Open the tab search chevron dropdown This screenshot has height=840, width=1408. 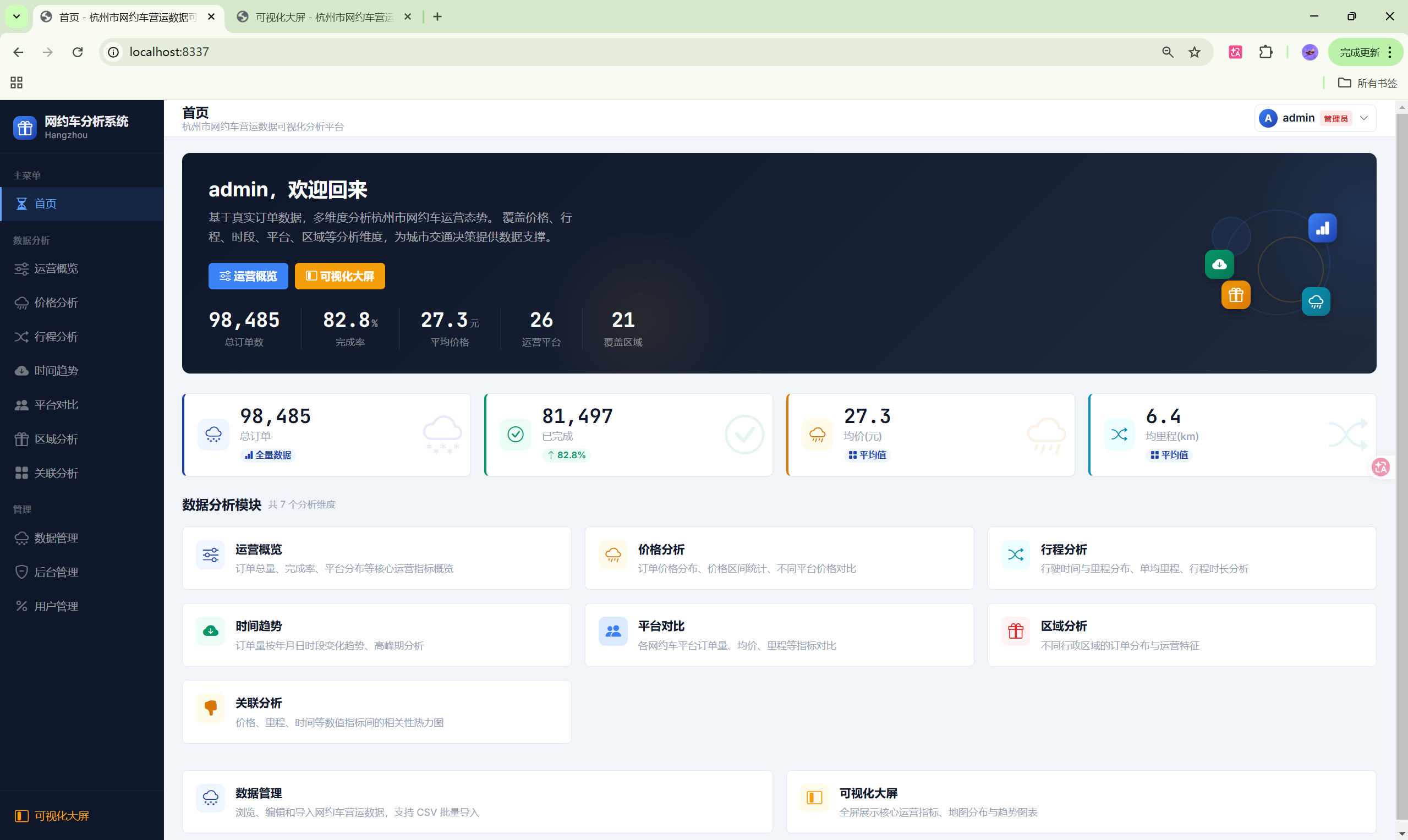[16, 17]
